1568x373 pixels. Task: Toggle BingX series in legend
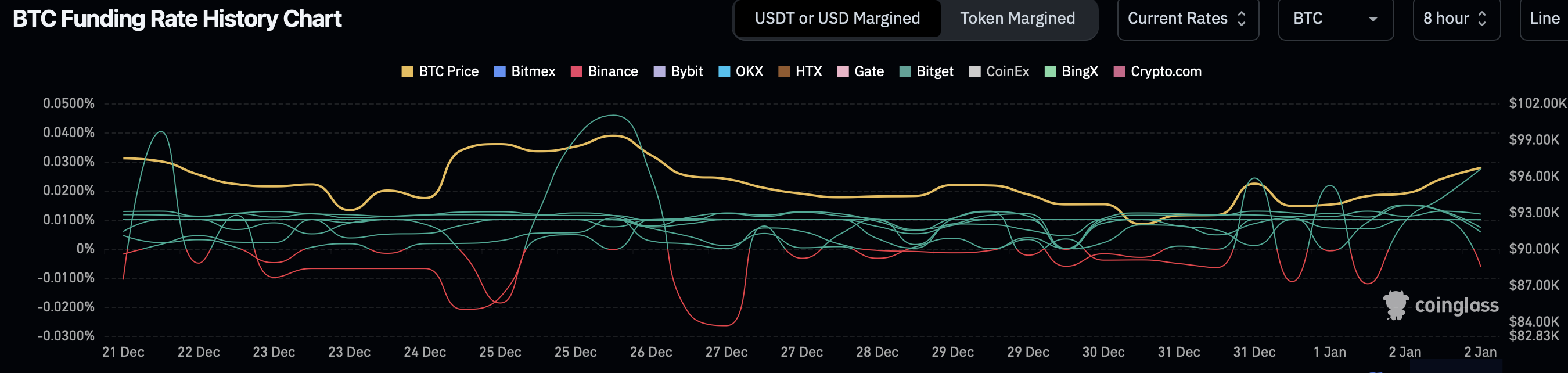pyautogui.click(x=1071, y=71)
